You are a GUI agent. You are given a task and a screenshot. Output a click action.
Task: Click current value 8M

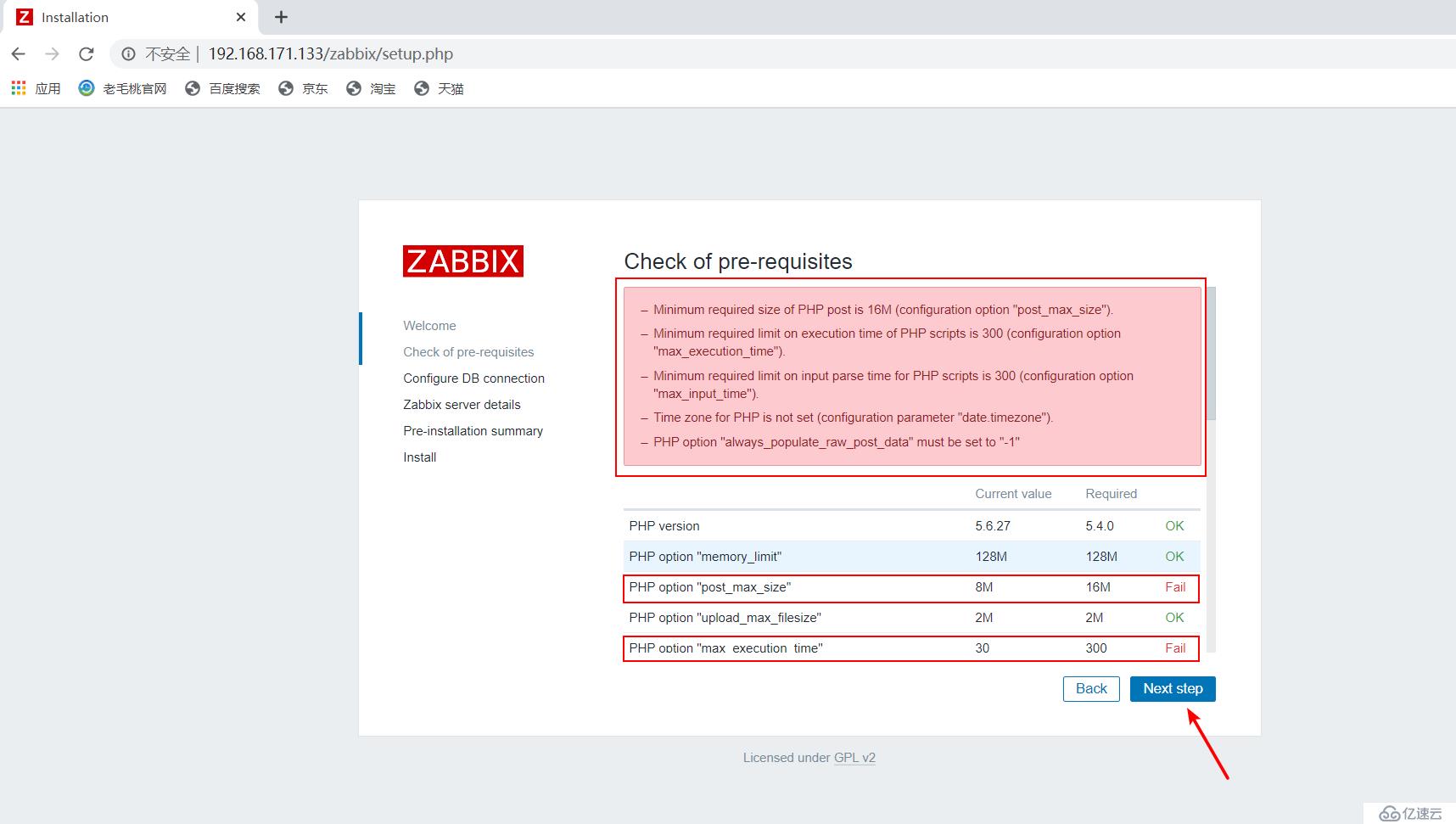click(x=984, y=587)
